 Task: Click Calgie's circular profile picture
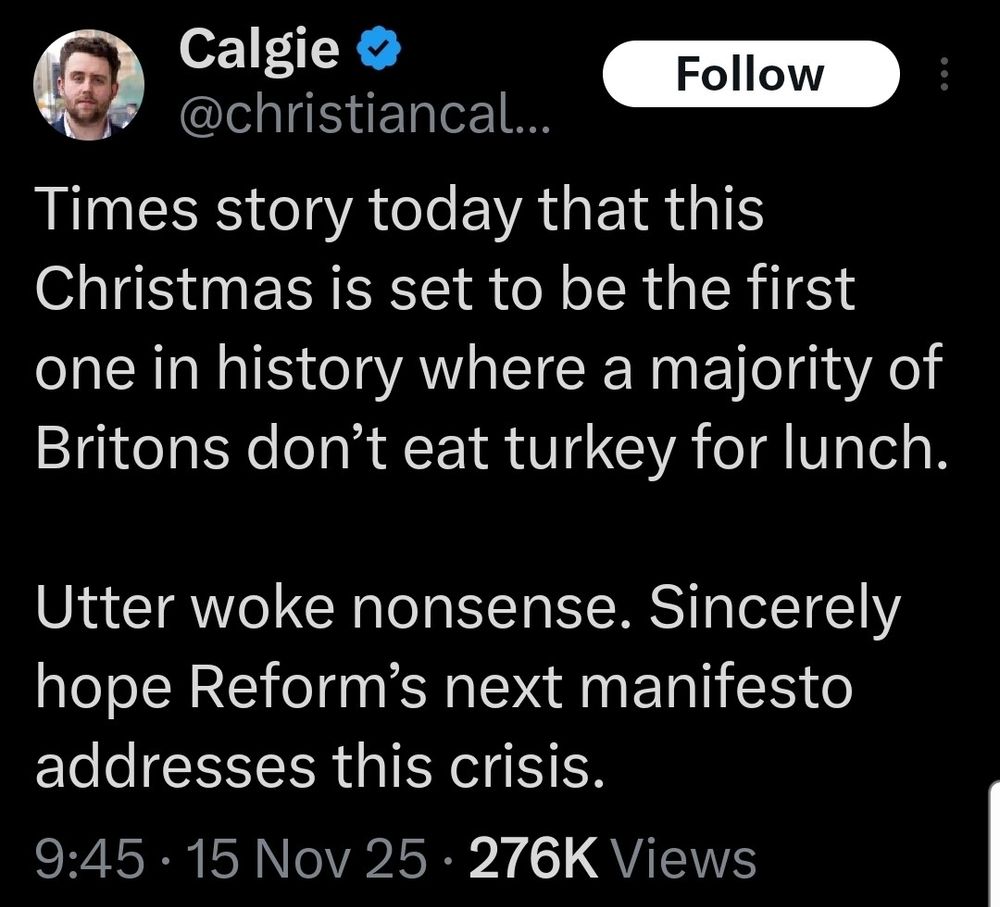(91, 86)
